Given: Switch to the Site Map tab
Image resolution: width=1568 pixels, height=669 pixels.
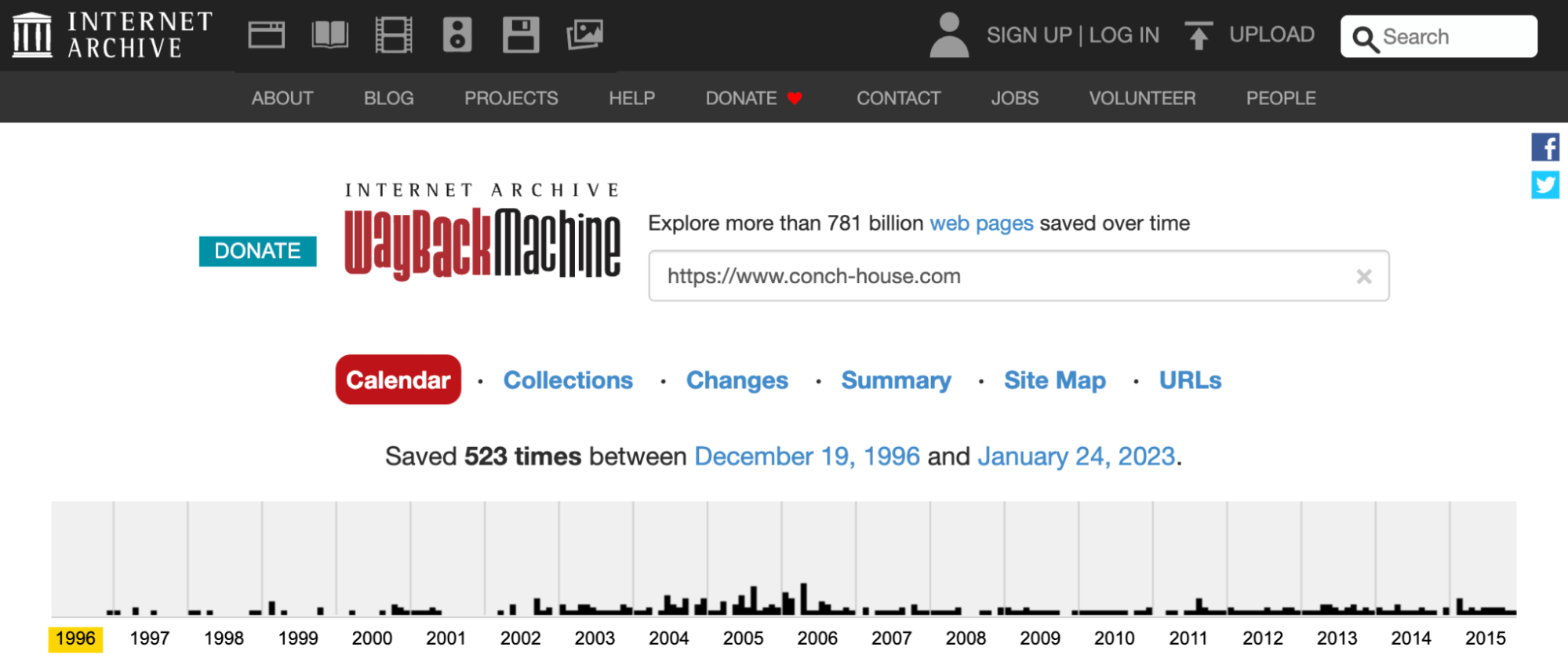Looking at the screenshot, I should point(1055,380).
